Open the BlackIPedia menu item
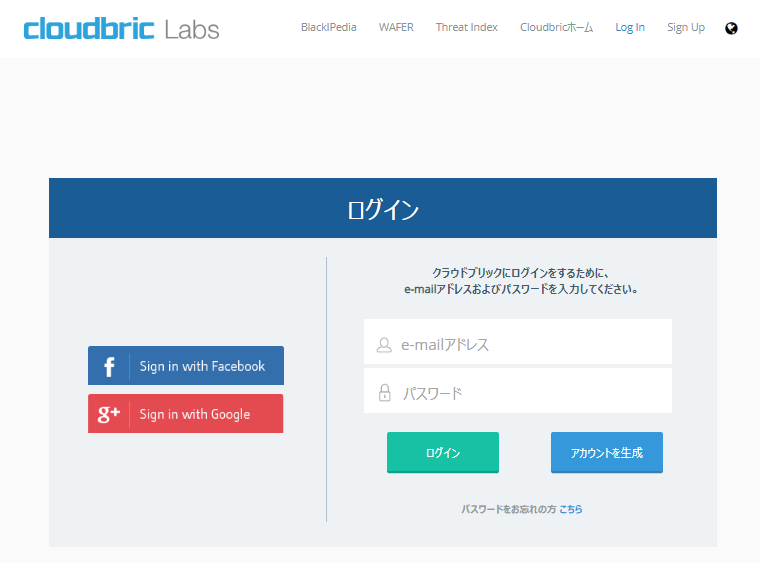 [329, 27]
